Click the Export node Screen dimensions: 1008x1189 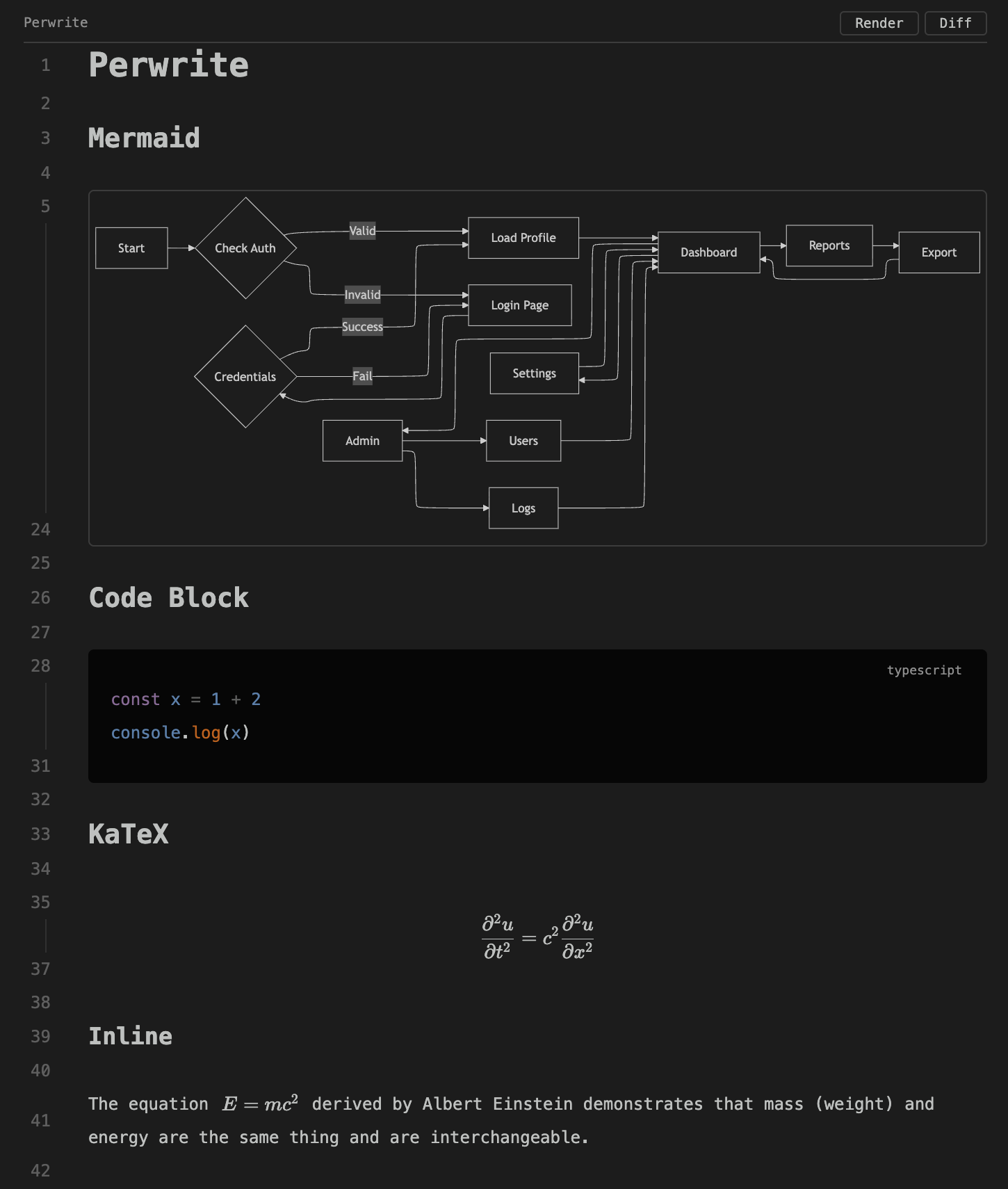939,252
